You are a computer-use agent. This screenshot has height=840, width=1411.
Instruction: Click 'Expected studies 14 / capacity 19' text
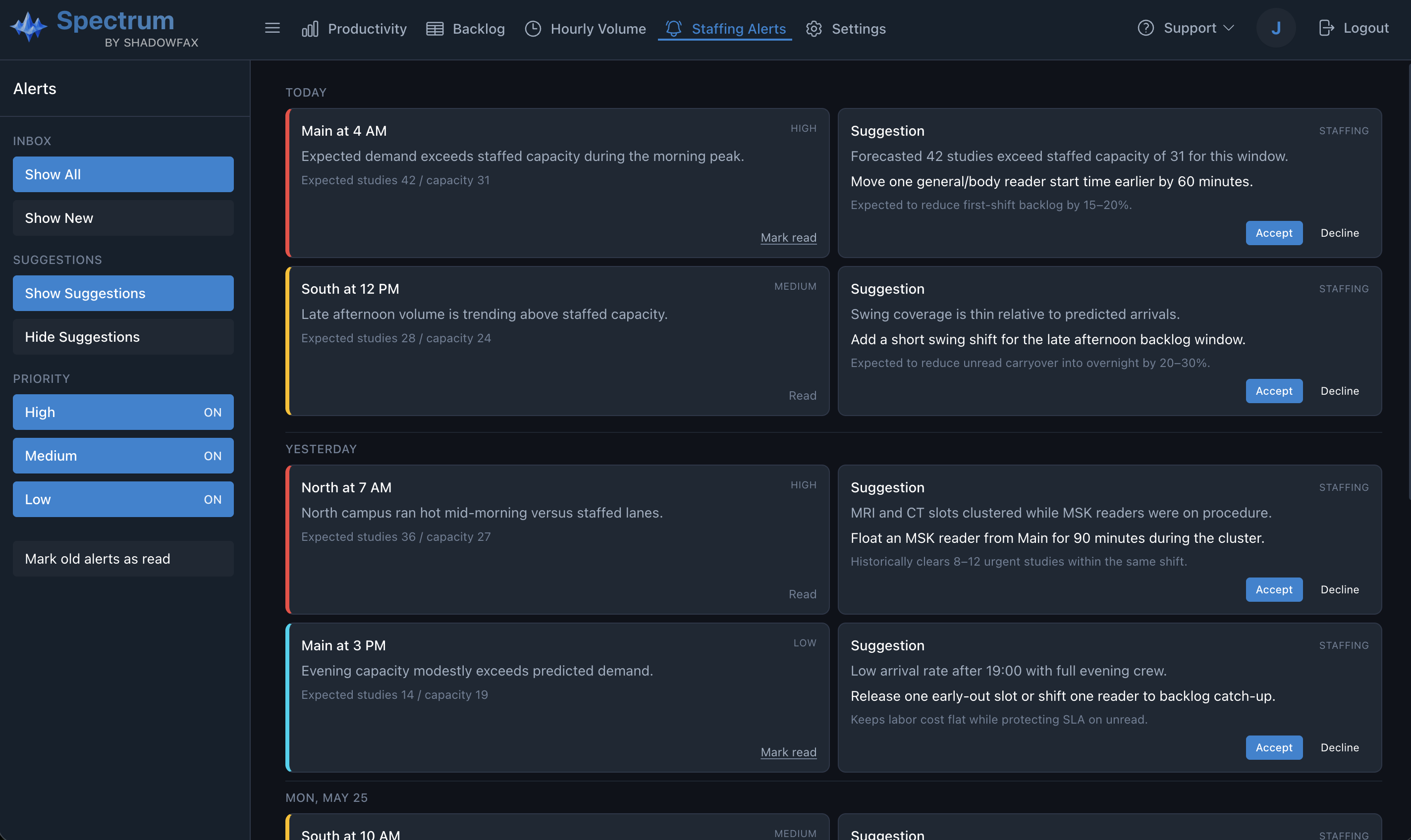pyautogui.click(x=394, y=694)
